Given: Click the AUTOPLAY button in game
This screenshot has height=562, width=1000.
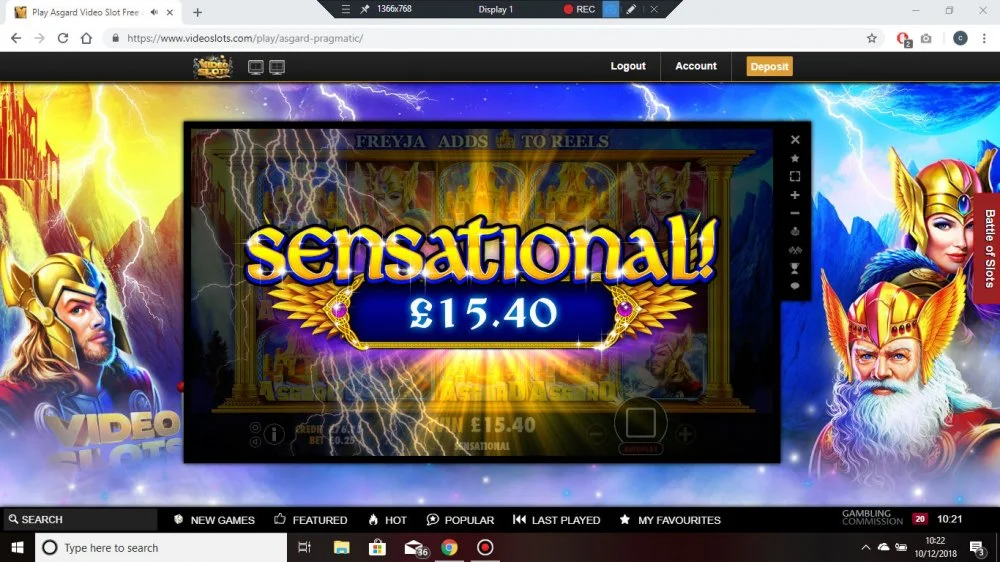Looking at the screenshot, I should 640,449.
